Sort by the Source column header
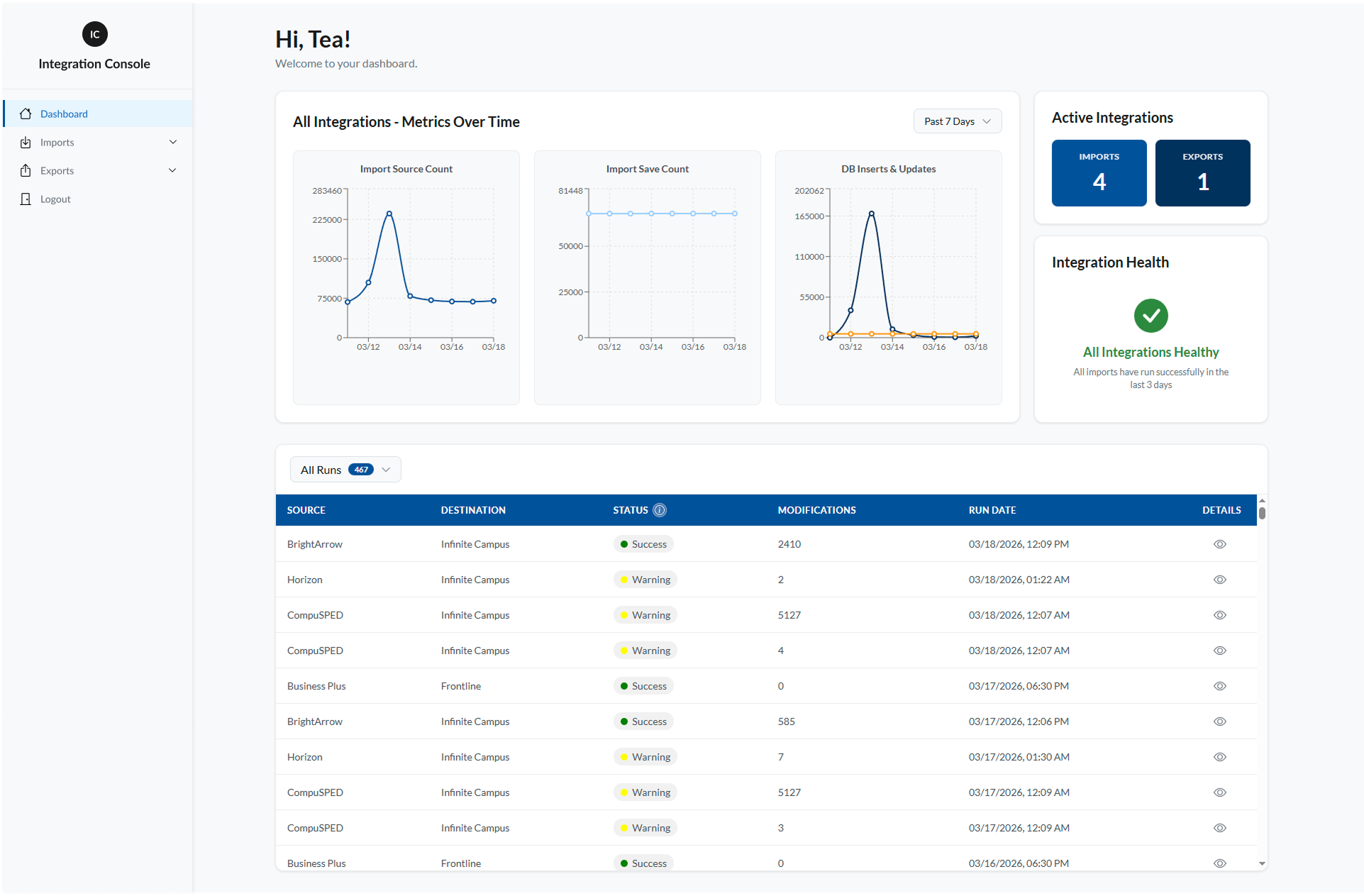The height and width of the screenshot is (896, 1364). 306,510
